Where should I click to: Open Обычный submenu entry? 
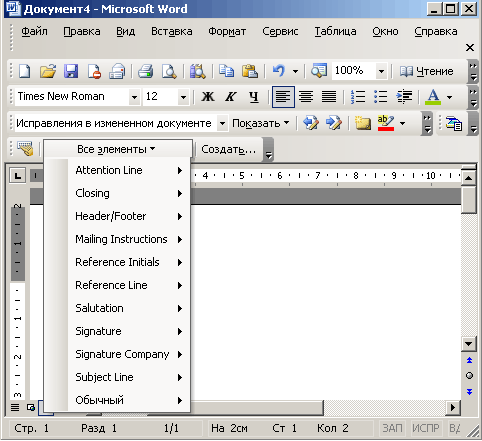click(x=117, y=400)
